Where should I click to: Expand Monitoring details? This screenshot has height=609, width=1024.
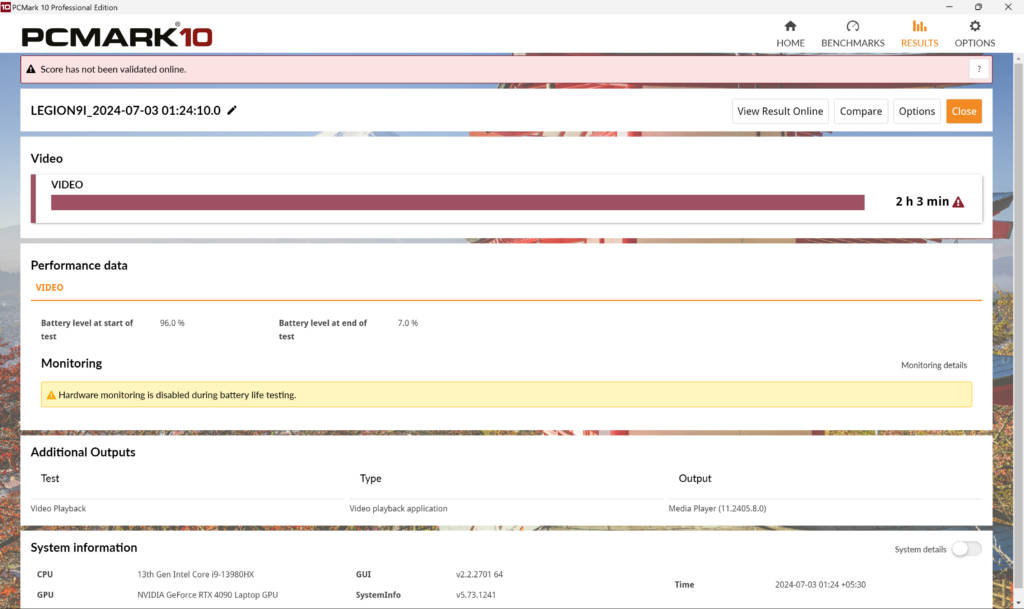point(933,366)
